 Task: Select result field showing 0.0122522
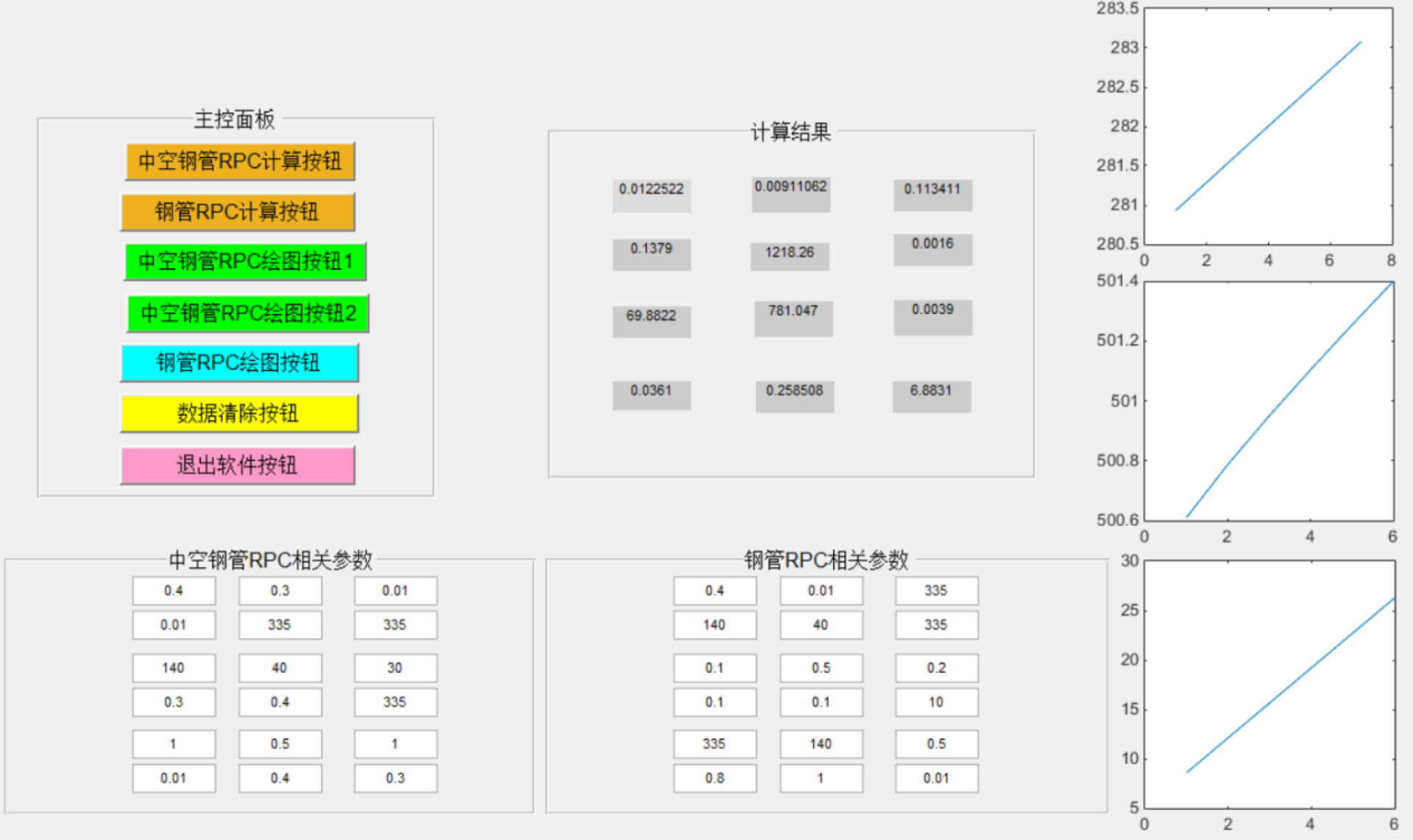tap(651, 195)
